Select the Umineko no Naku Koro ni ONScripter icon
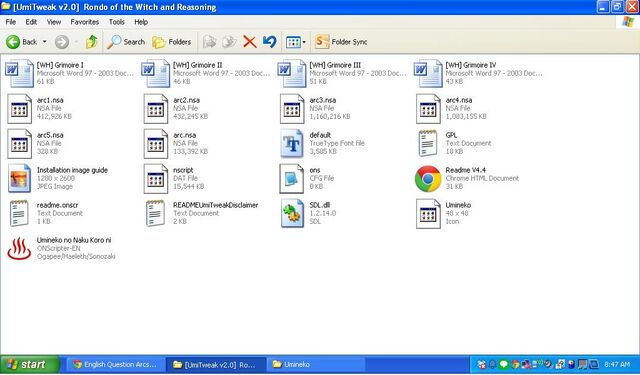Image resolution: width=640 pixels, height=375 pixels. 19,249
